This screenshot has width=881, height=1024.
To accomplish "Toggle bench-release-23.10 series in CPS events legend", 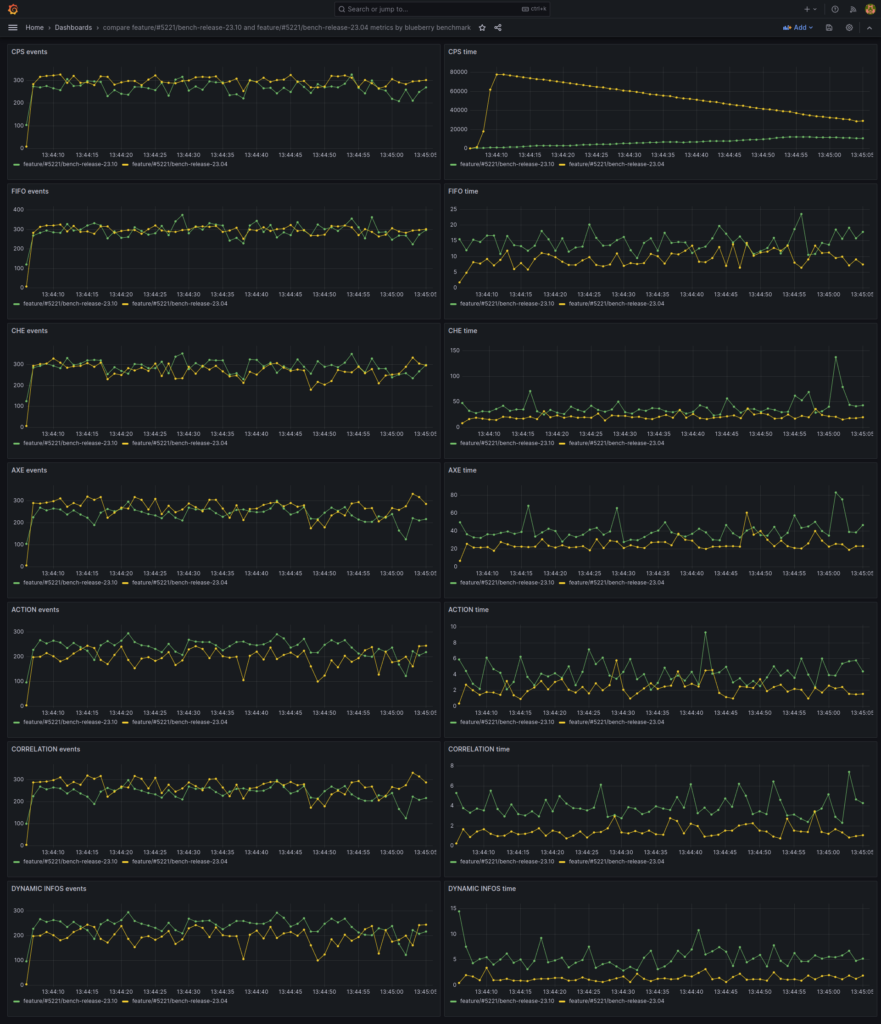I will pyautogui.click(x=70, y=165).
